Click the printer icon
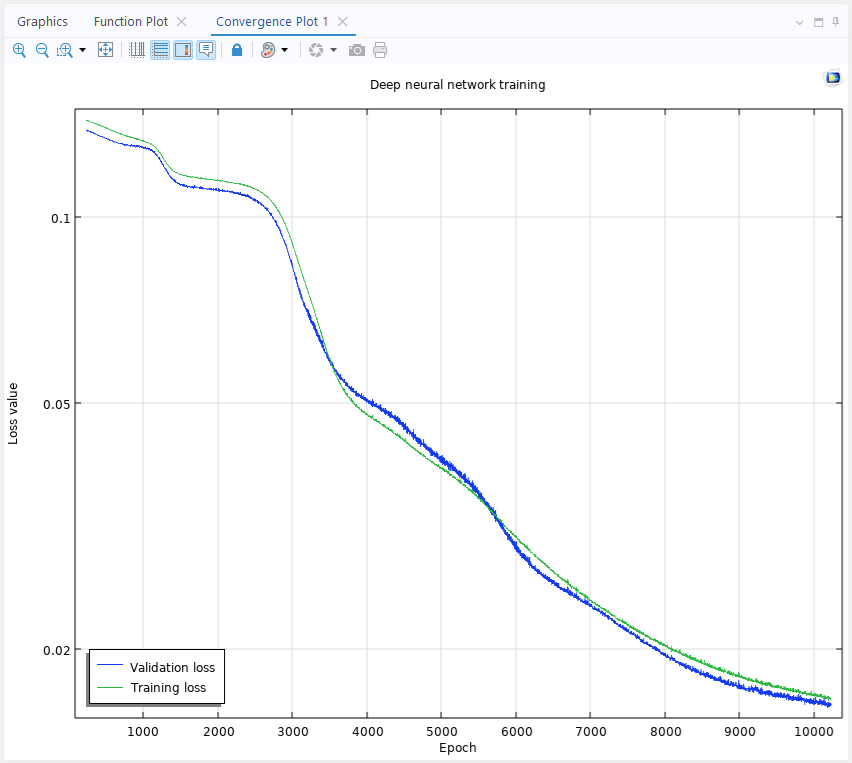 [x=380, y=50]
